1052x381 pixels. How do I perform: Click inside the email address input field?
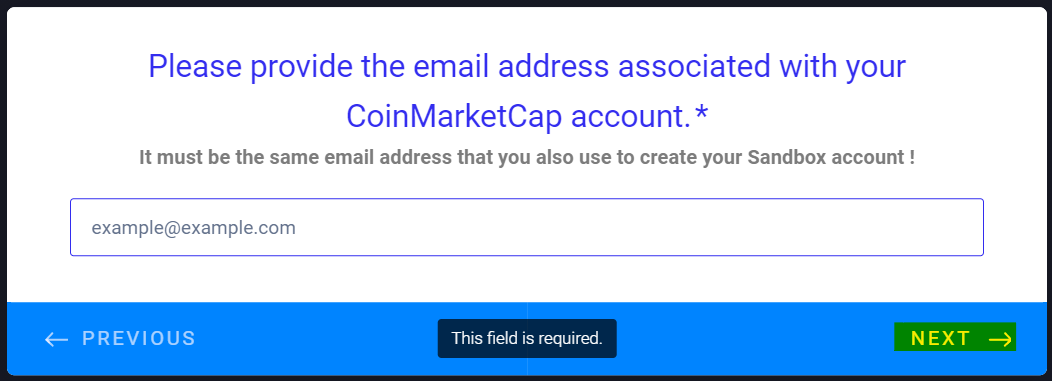point(527,227)
